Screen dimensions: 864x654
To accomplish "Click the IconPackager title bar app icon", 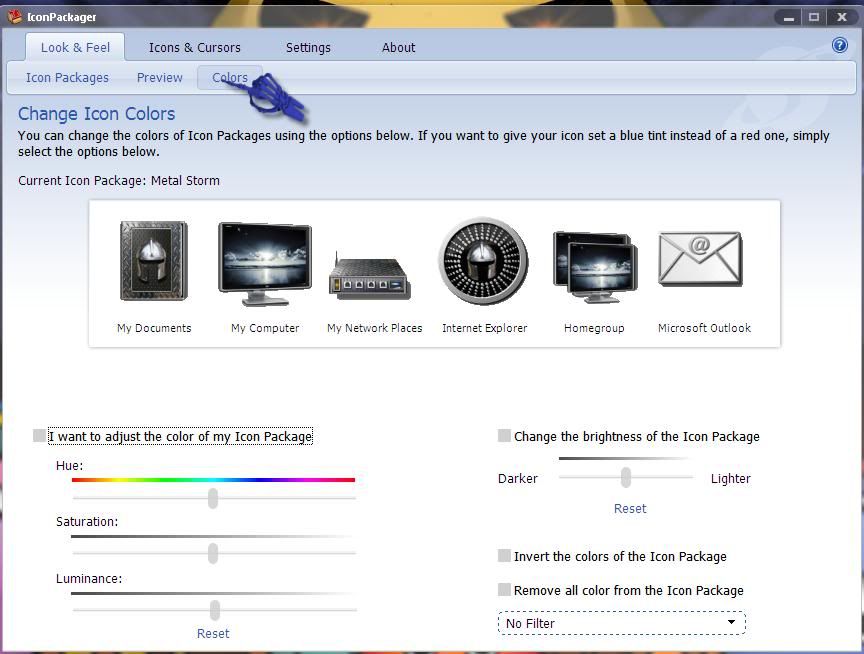I will 15,17.
